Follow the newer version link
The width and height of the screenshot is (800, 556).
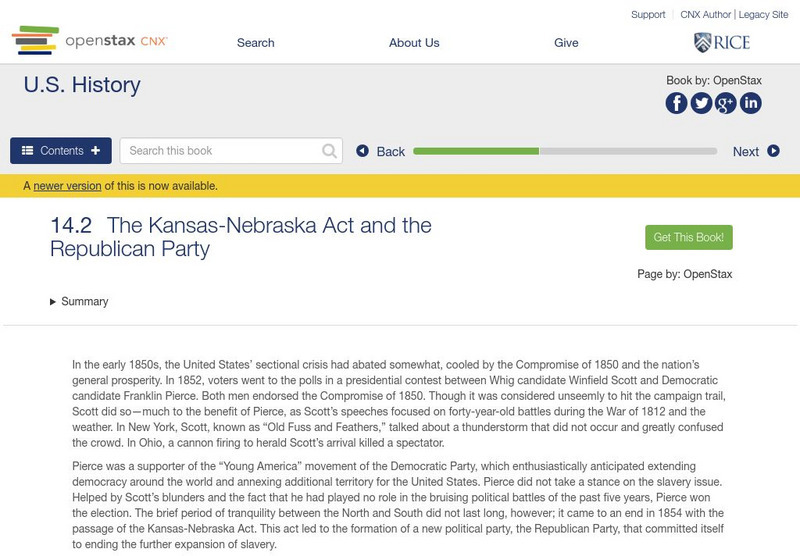[x=67, y=185]
